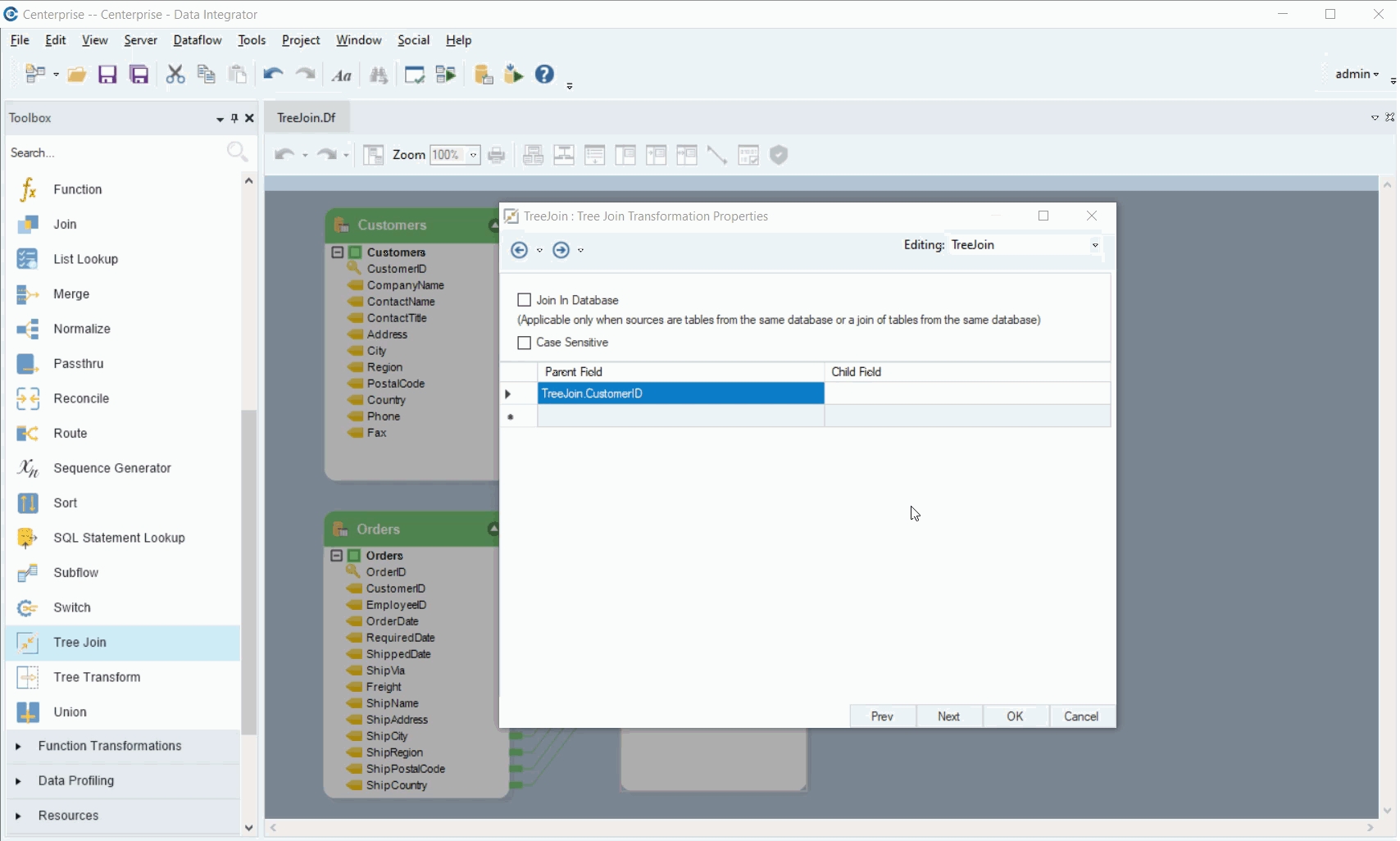Toggle the Case Sensitive checkbox

(x=525, y=343)
